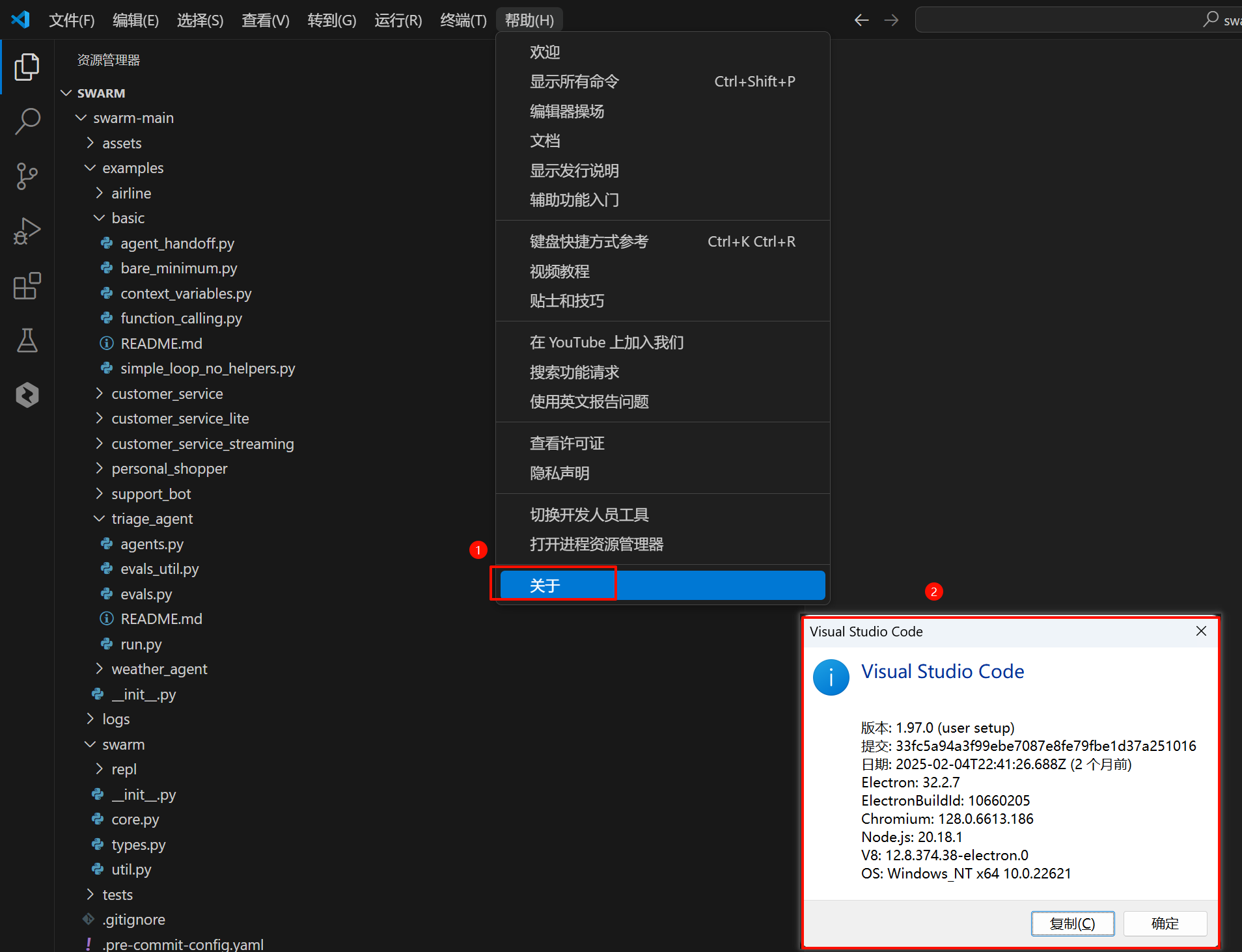This screenshot has height=952, width=1242.
Task: Expand the weather_agent folder
Action: pyautogui.click(x=159, y=669)
